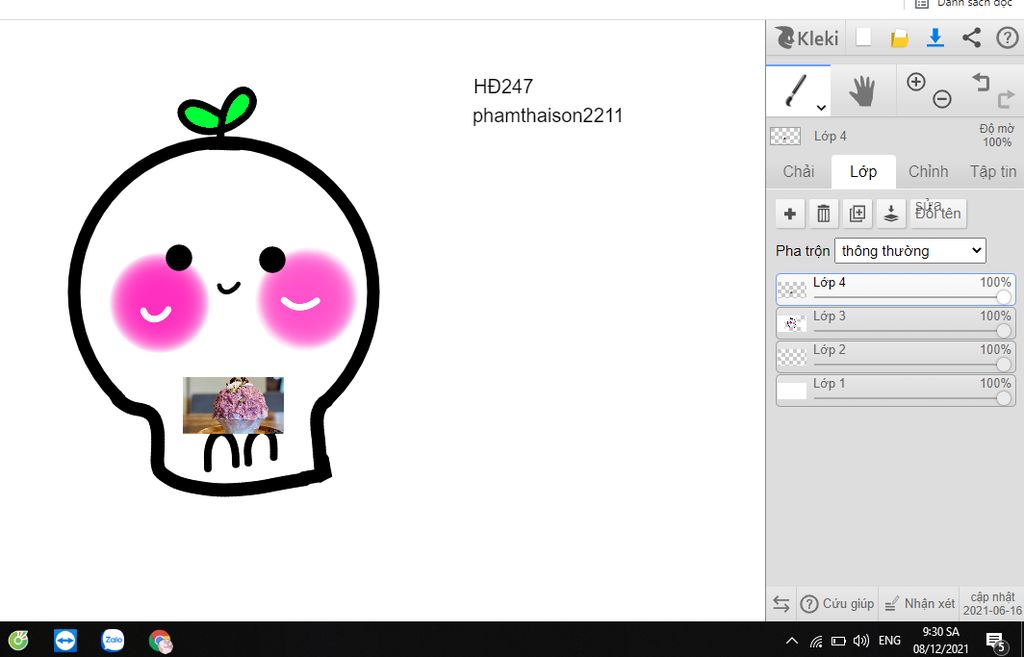The width and height of the screenshot is (1024, 657).
Task: Zoom out with minus magnifier
Action: click(942, 99)
